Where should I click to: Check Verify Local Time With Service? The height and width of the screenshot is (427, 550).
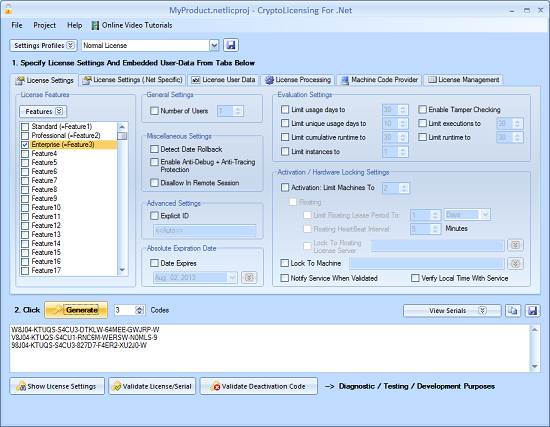415,278
